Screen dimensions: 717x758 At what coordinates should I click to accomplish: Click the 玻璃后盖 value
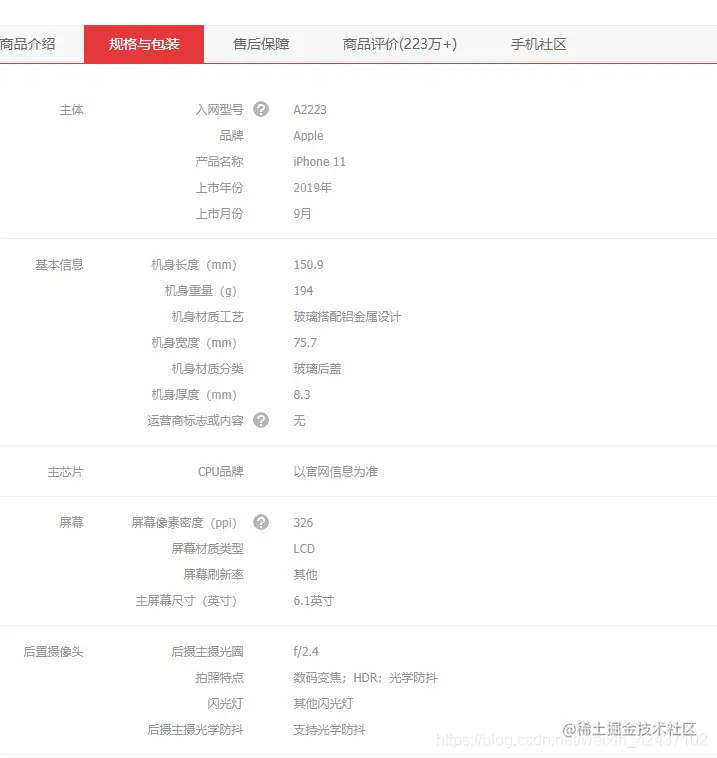(x=317, y=369)
